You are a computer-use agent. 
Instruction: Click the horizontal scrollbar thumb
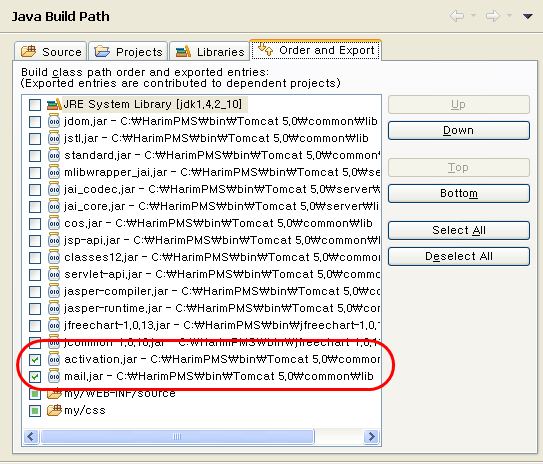(177, 437)
